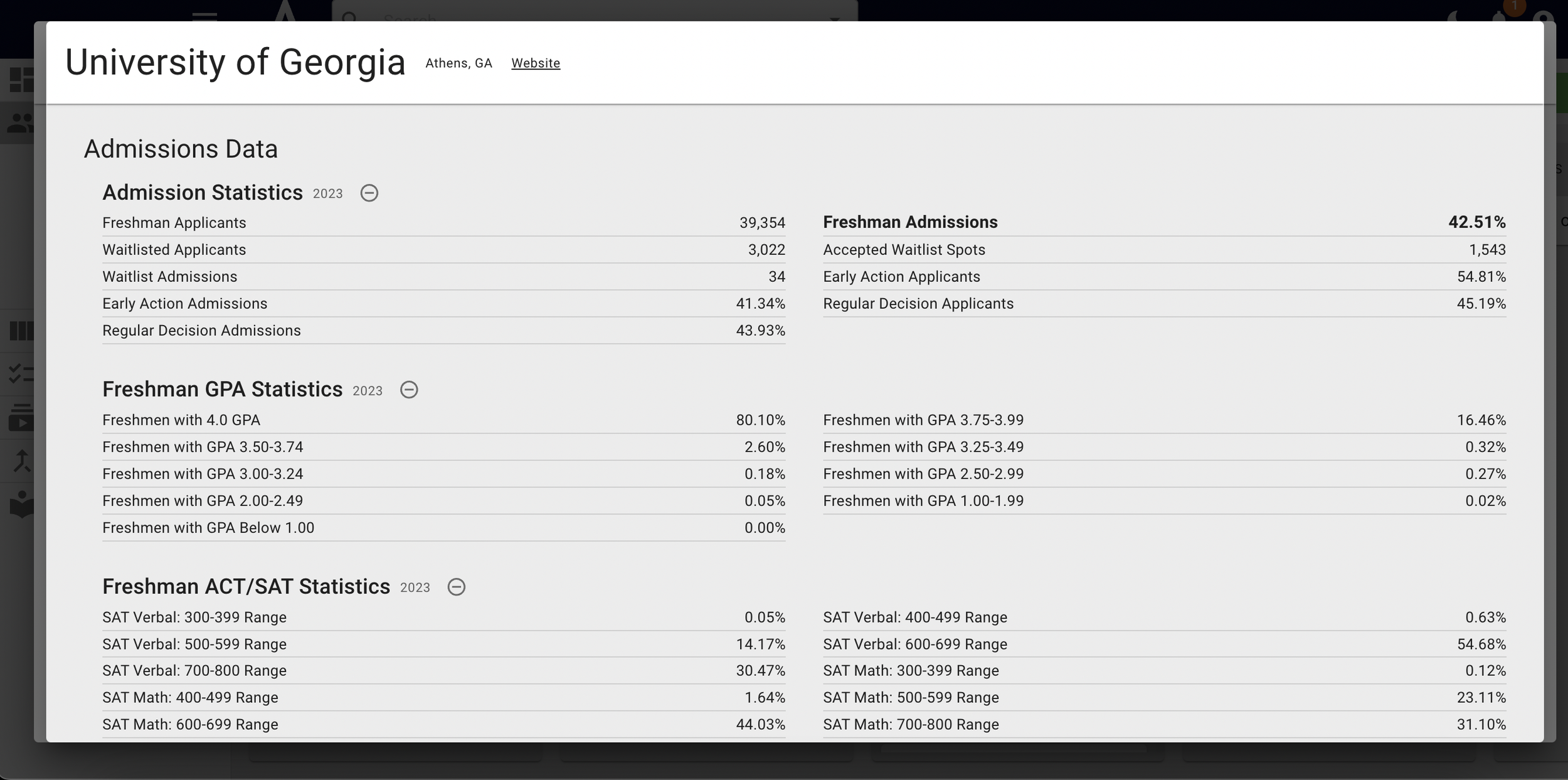The image size is (1568, 780).
Task: Click the Freshmen with GPA 3.75-3.99 label
Action: [x=923, y=420]
